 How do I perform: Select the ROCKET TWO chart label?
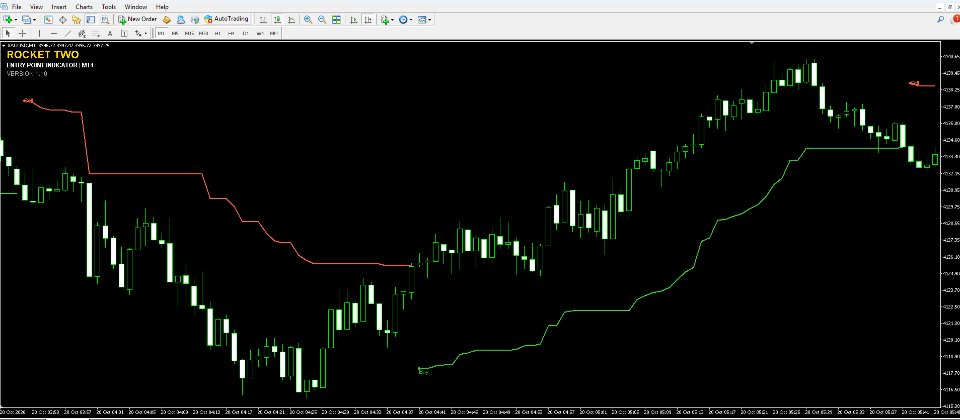[x=43, y=54]
